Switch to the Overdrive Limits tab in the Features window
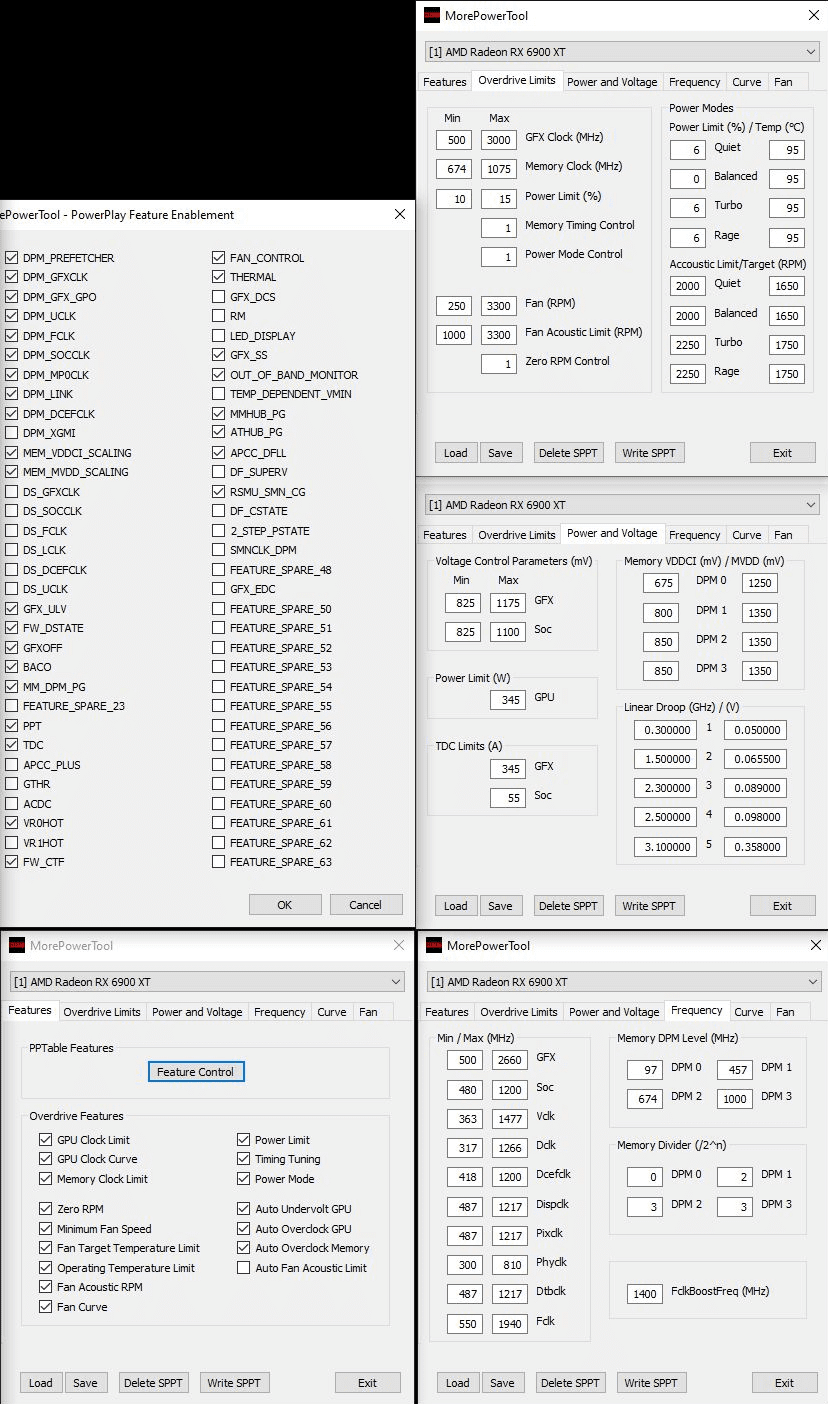The height and width of the screenshot is (1404, 828). (x=102, y=1012)
